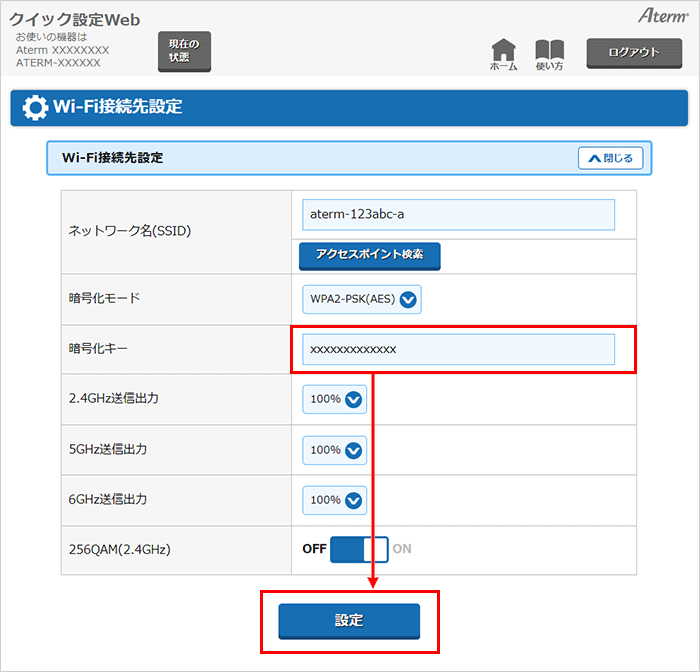Collapse the section with 閉じる
The image size is (700, 672).
[x=610, y=158]
